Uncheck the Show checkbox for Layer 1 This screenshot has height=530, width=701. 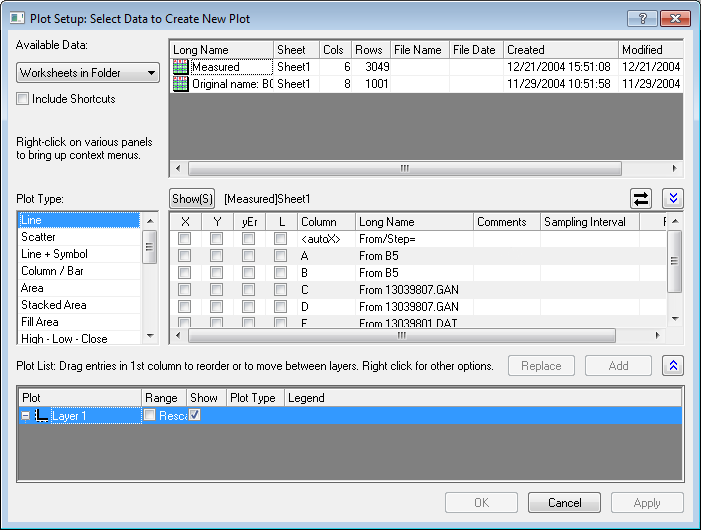tap(195, 415)
